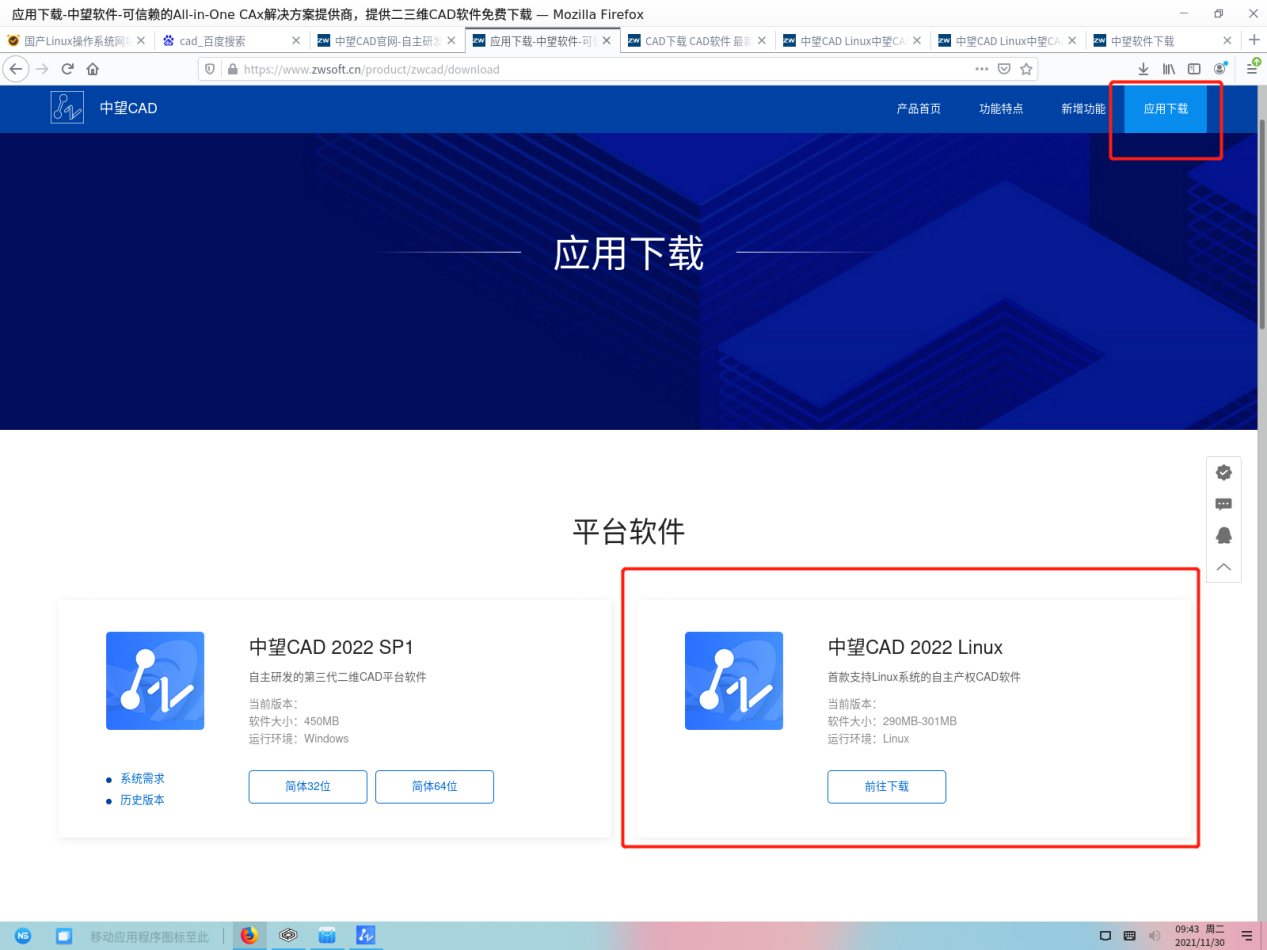Click the Firefox account avatar icon
Screen dimensions: 1267x950
tap(1220, 69)
